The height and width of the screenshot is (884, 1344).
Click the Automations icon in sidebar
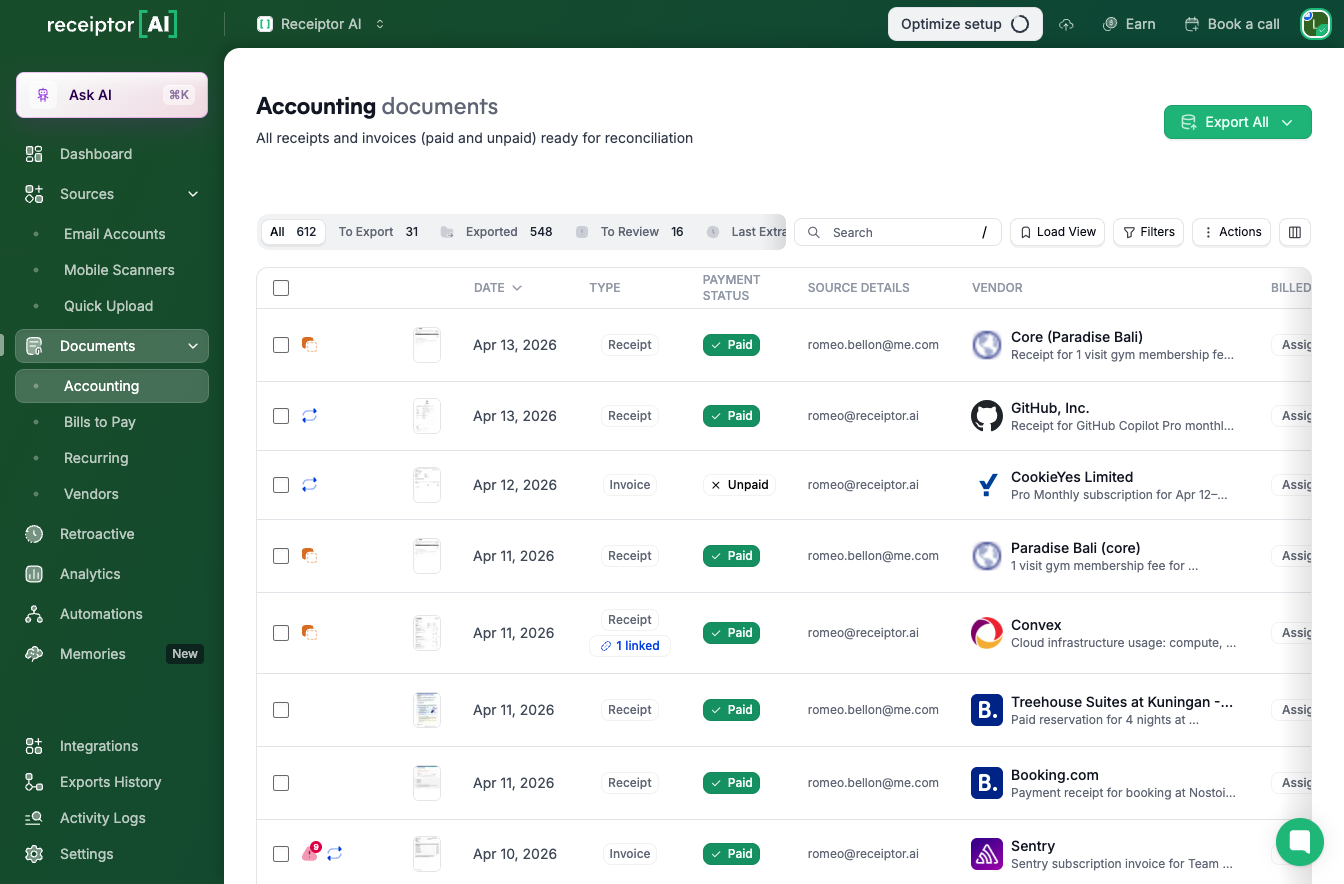click(x=34, y=614)
